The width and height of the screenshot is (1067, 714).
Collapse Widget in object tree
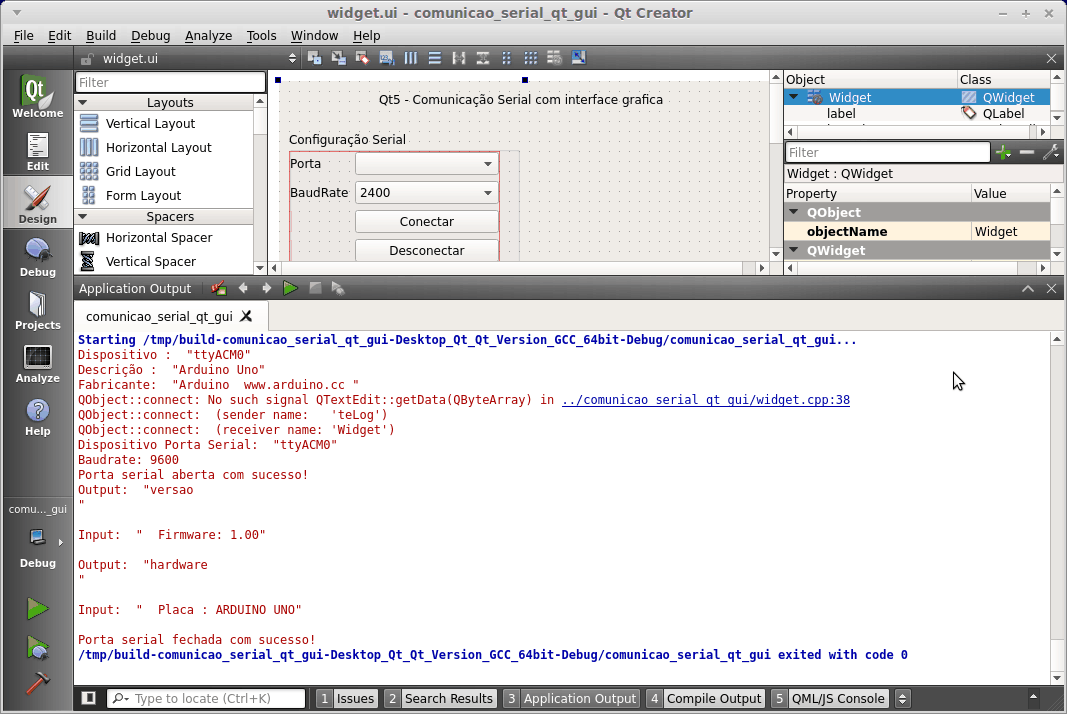pos(793,97)
